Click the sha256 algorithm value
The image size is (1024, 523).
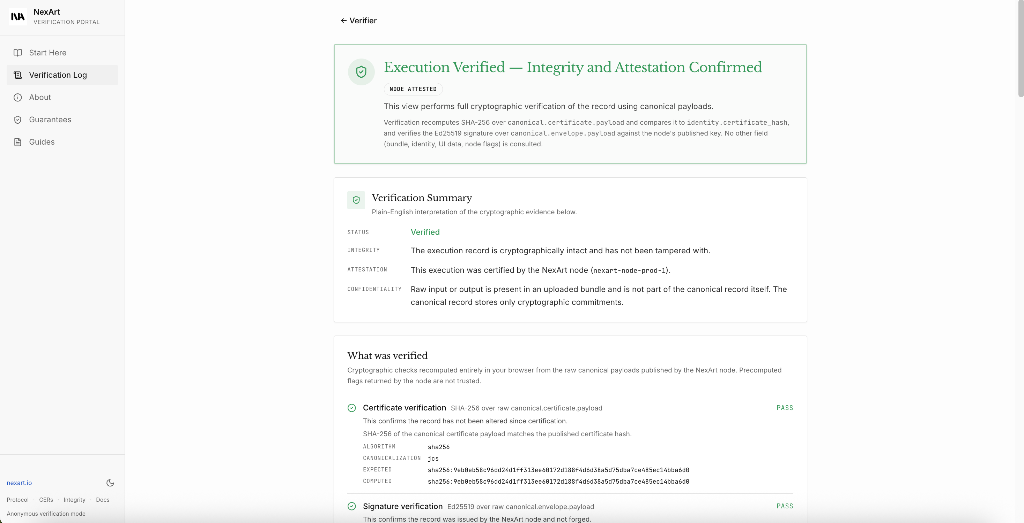tap(438, 447)
